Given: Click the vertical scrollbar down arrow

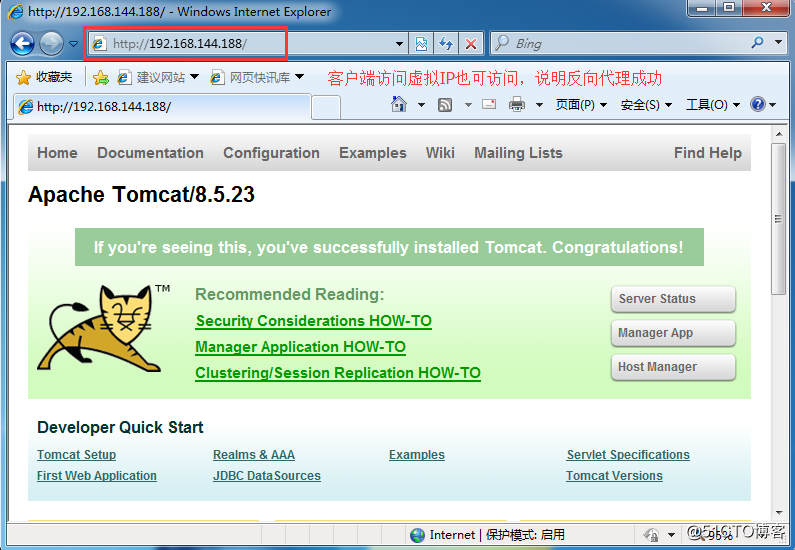Looking at the screenshot, I should pos(779,512).
